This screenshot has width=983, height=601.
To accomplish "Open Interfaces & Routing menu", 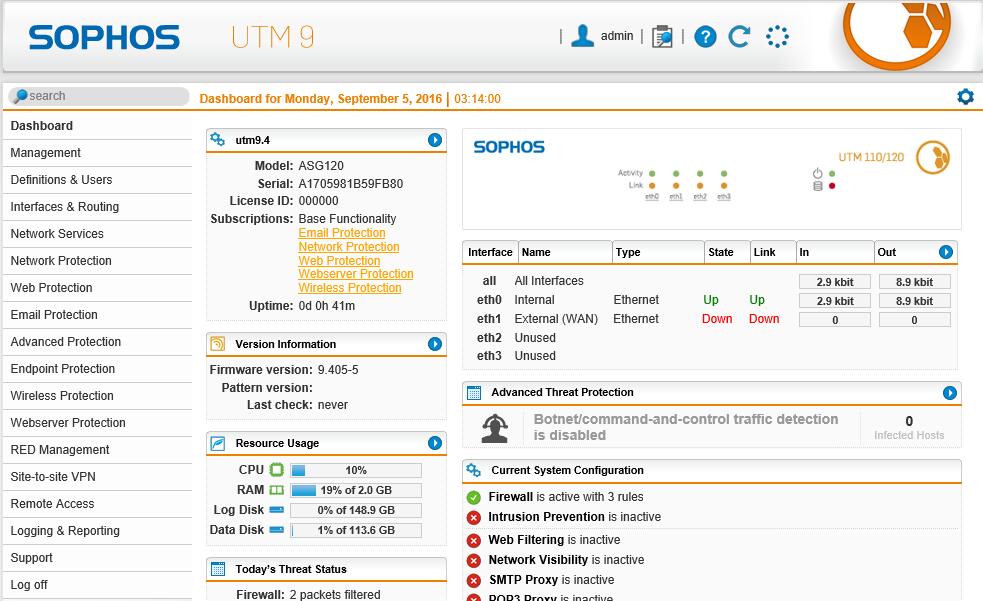I will [x=97, y=207].
